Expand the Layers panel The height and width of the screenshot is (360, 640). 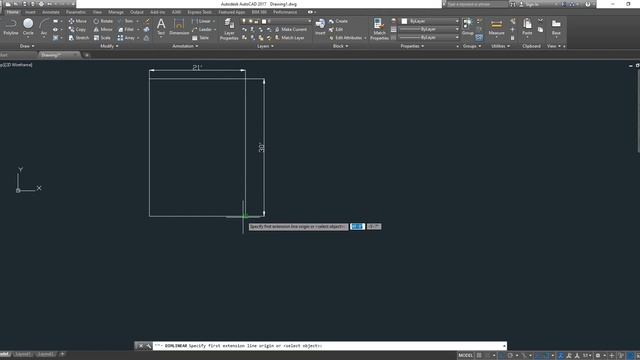coord(265,46)
